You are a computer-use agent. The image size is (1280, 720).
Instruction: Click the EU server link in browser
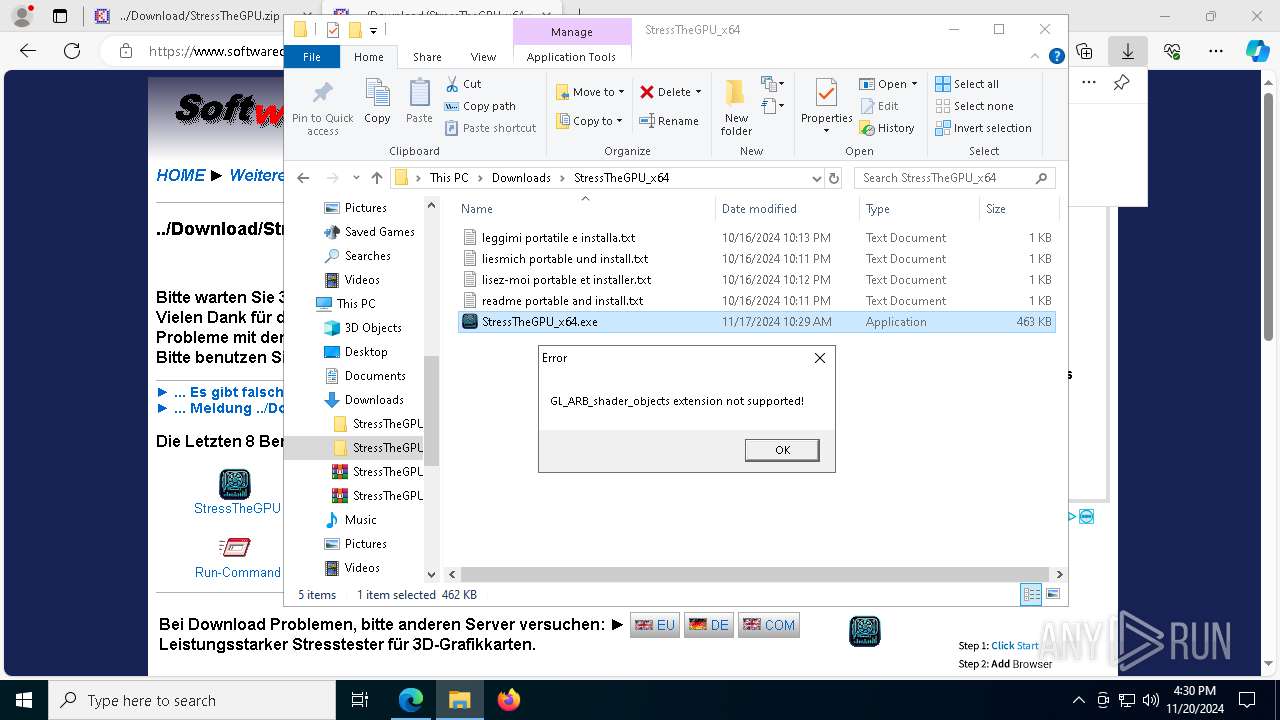[x=655, y=625]
